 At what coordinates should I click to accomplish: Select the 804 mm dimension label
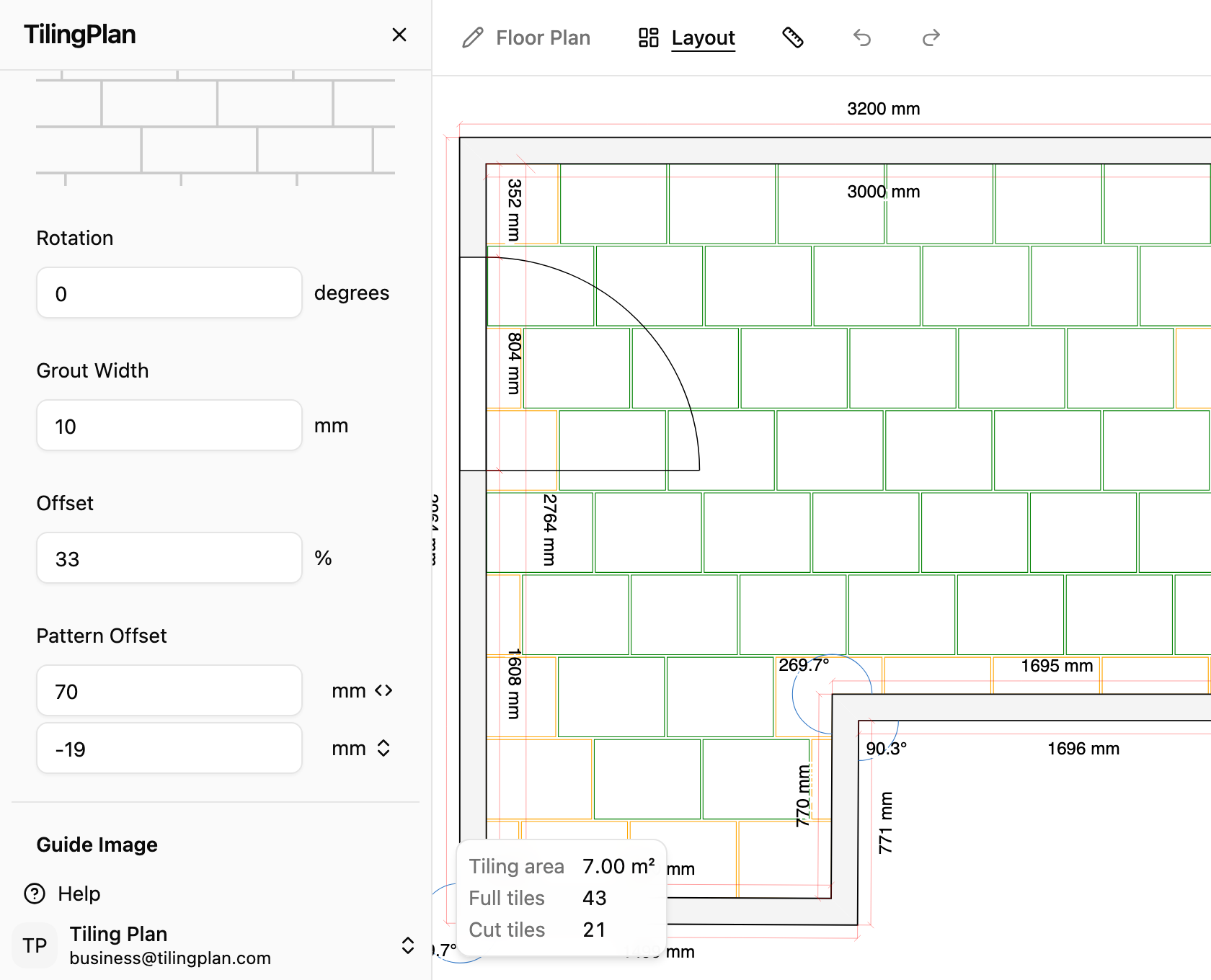514,363
